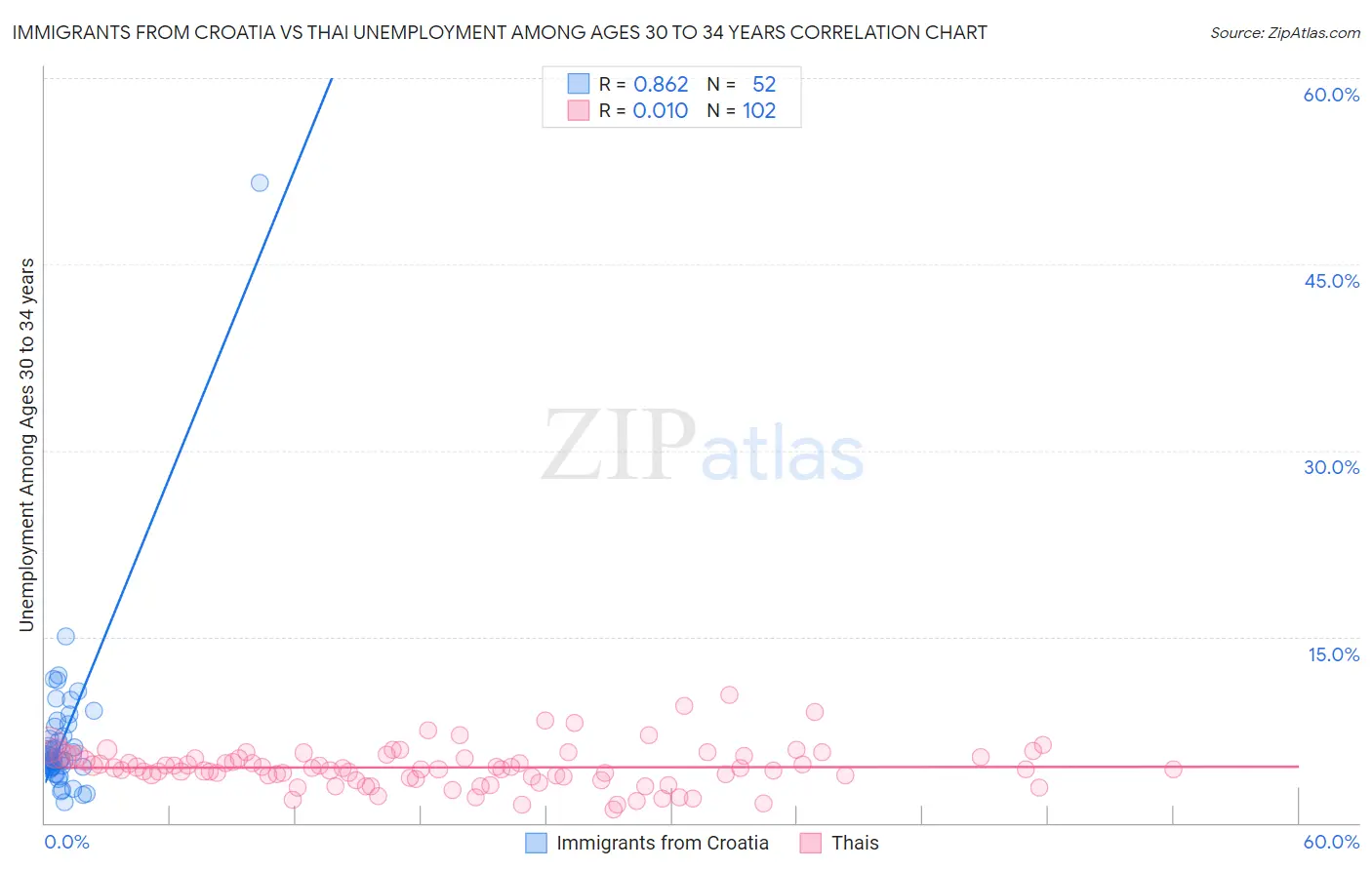Click the 0.0% x-axis label

point(67,842)
